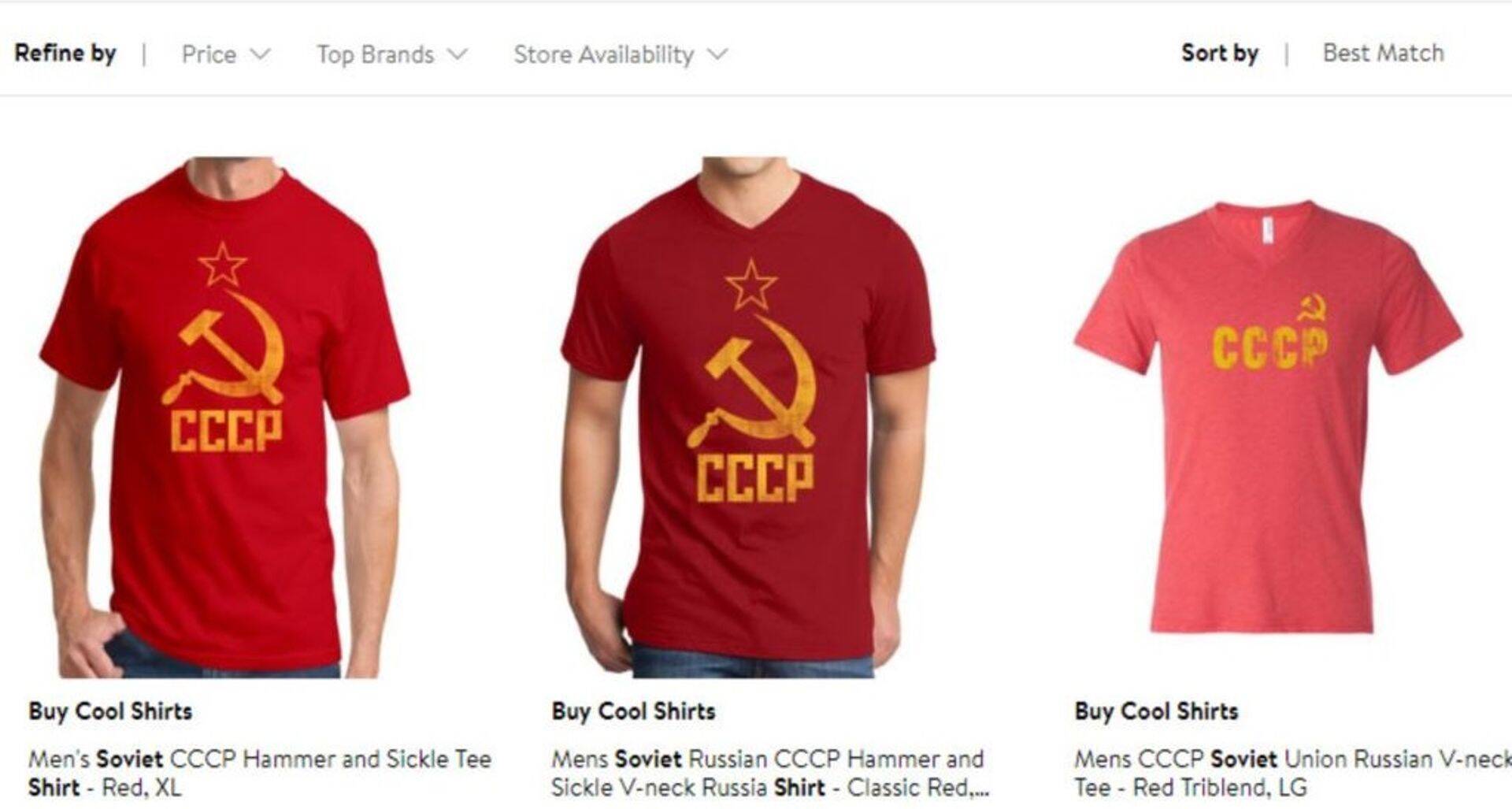The width and height of the screenshot is (1512, 809).
Task: Click Buy Cool Shirts brand under third product
Action: point(1156,711)
